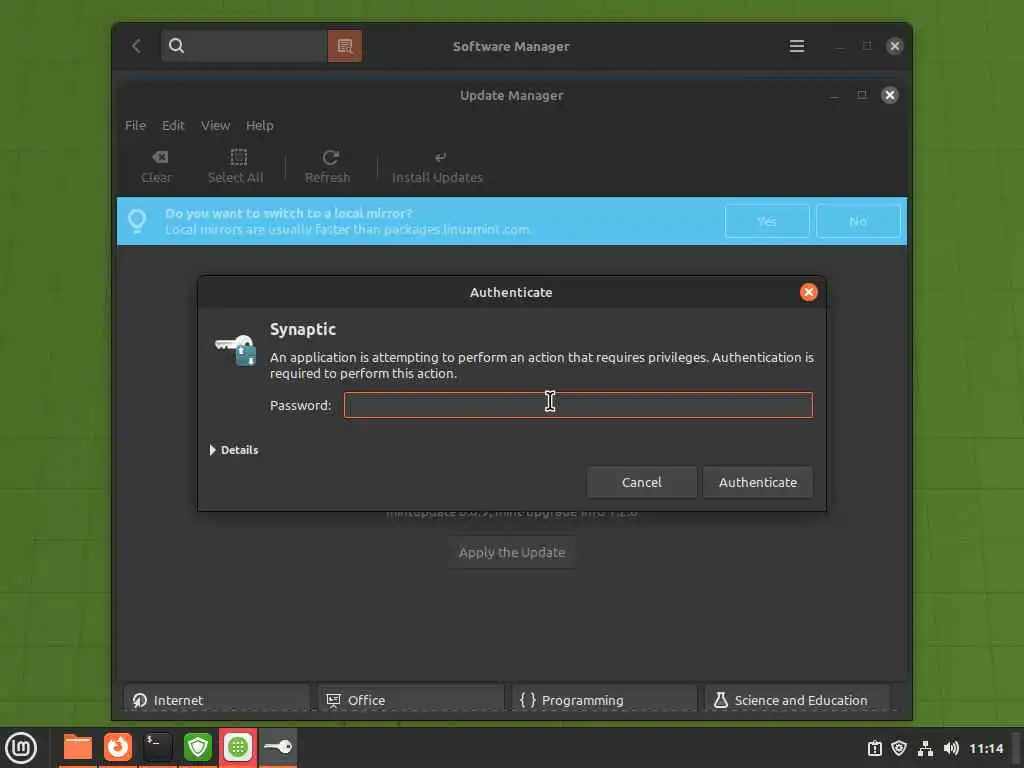This screenshot has height=768, width=1024.
Task: Click Yes to switch to local mirror
Action: click(767, 221)
